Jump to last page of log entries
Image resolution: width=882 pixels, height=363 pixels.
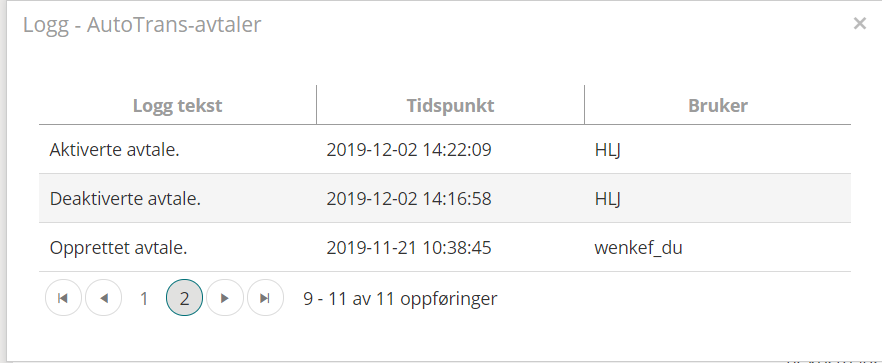click(x=266, y=298)
